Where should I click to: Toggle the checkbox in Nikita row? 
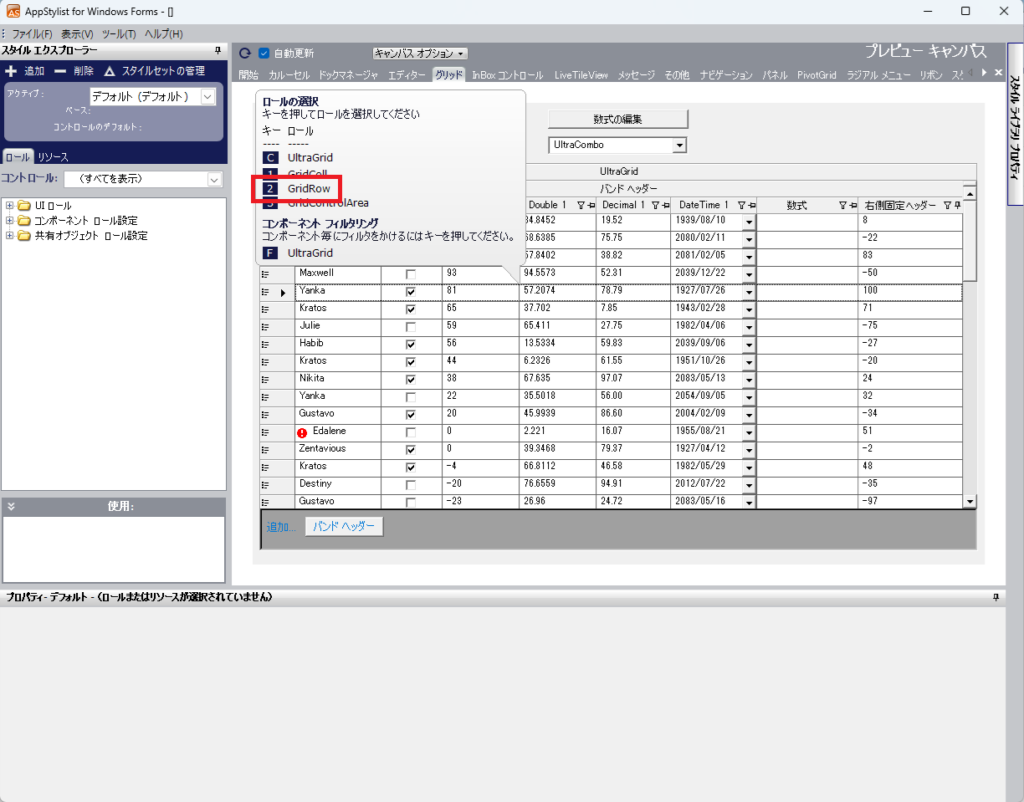tap(411, 379)
